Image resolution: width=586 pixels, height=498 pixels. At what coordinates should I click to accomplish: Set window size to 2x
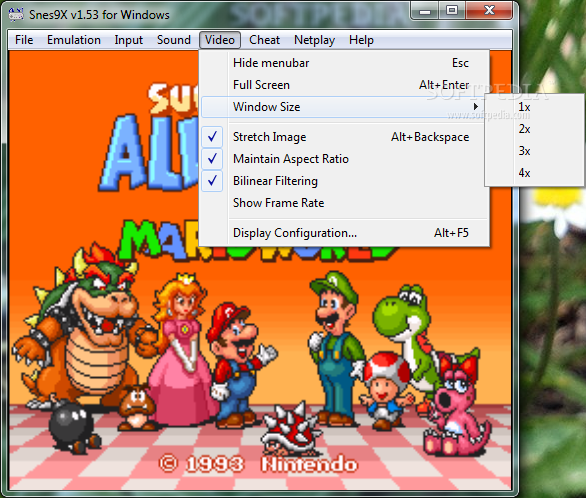(x=535, y=129)
